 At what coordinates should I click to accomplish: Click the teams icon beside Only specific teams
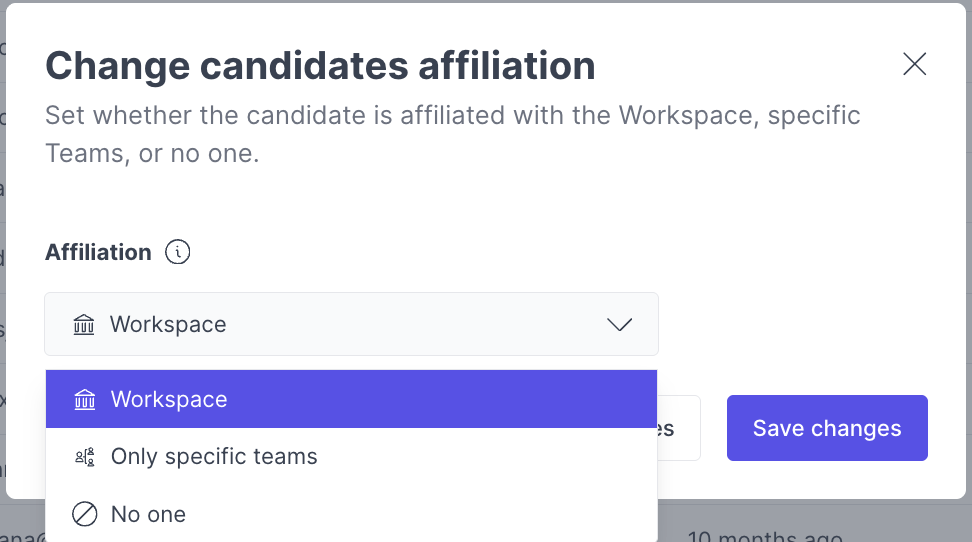click(85, 457)
